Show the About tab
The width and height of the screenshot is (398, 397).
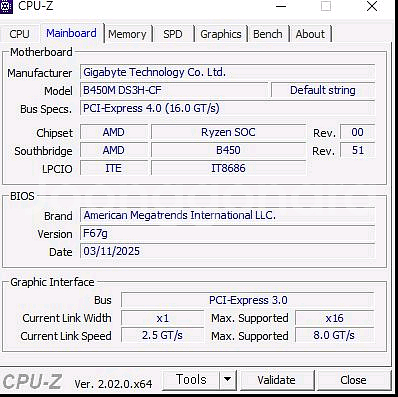tap(310, 34)
